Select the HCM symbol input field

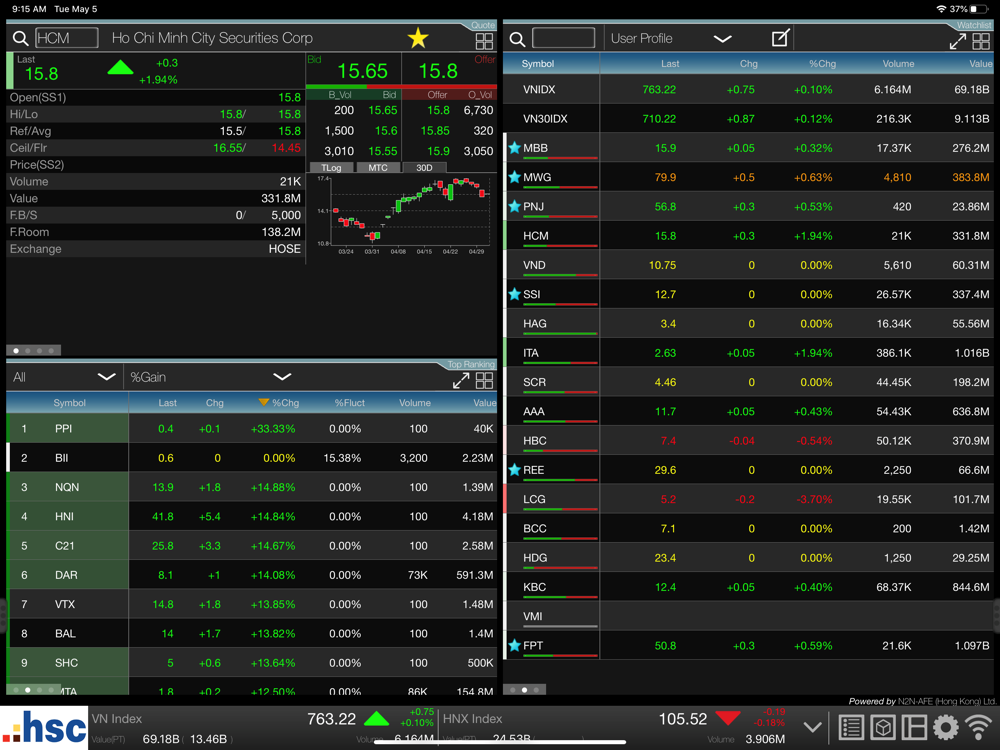[66, 38]
